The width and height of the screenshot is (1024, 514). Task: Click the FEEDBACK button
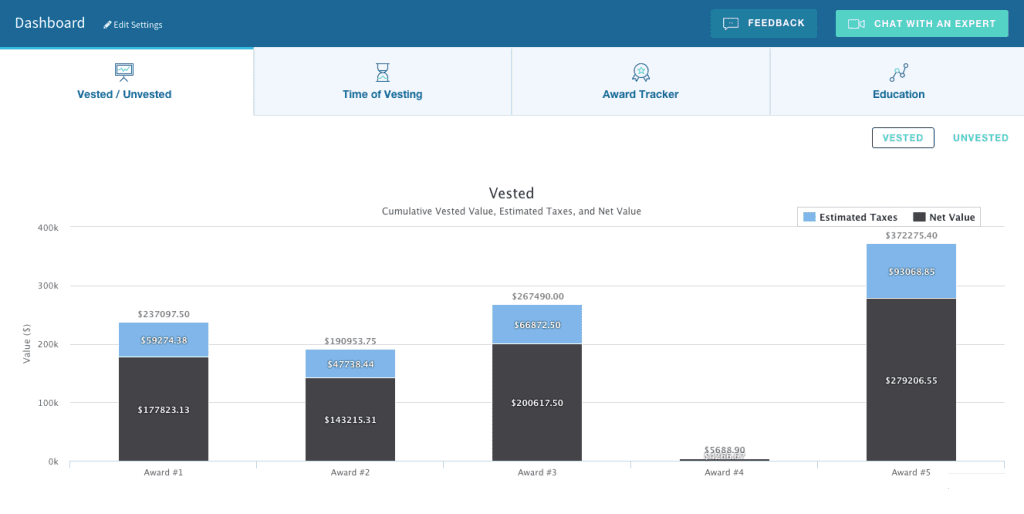coord(763,24)
